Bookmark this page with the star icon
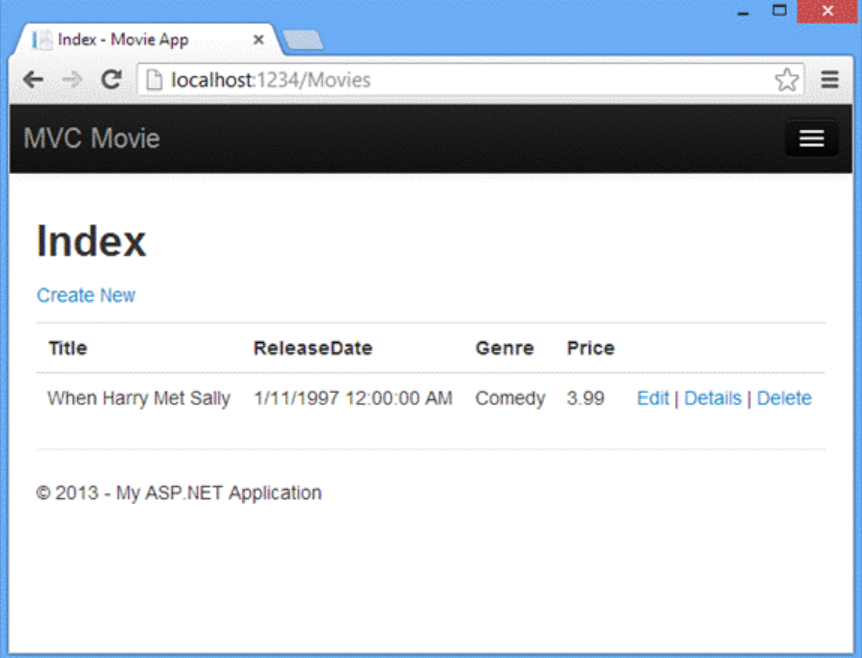 point(787,80)
